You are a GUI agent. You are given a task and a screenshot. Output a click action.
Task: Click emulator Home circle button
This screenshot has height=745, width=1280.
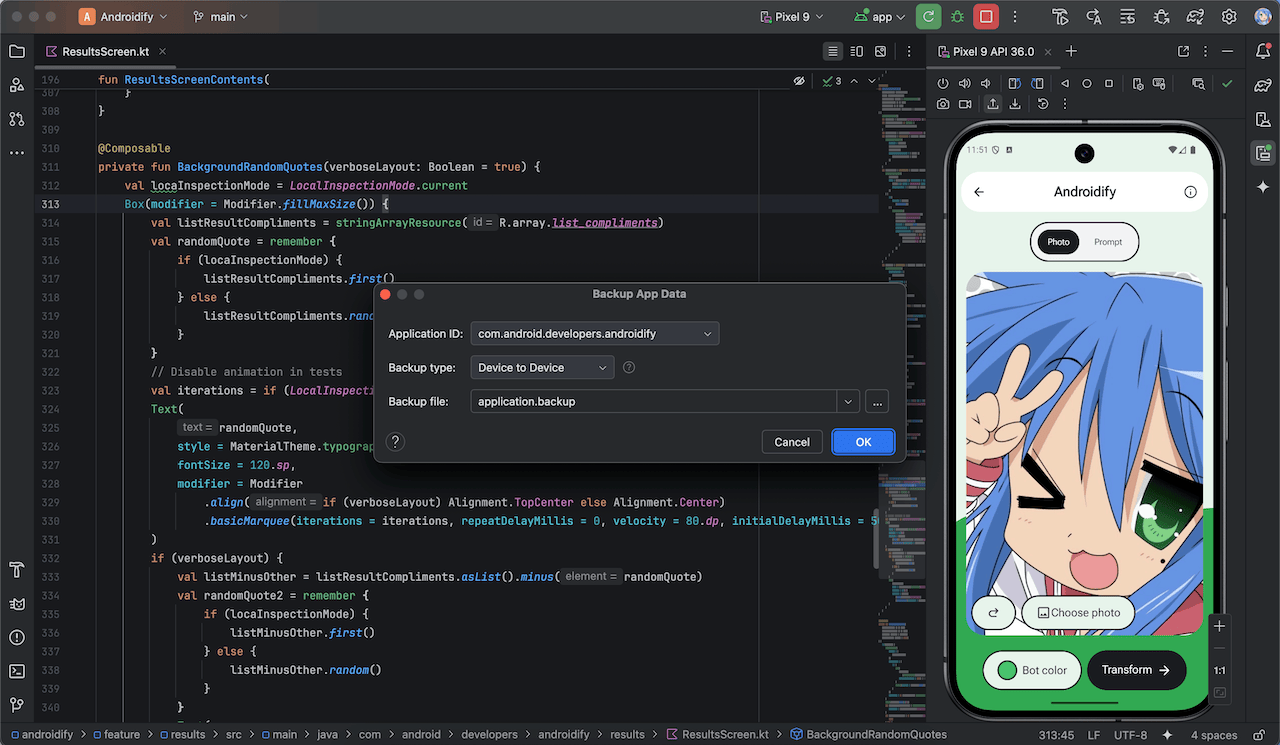(1087, 84)
